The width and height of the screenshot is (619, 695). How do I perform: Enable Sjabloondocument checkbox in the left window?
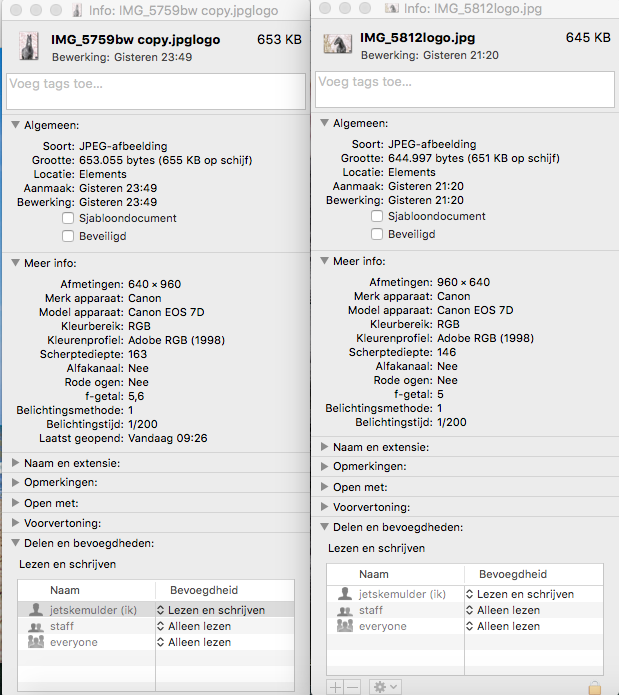tap(68, 218)
